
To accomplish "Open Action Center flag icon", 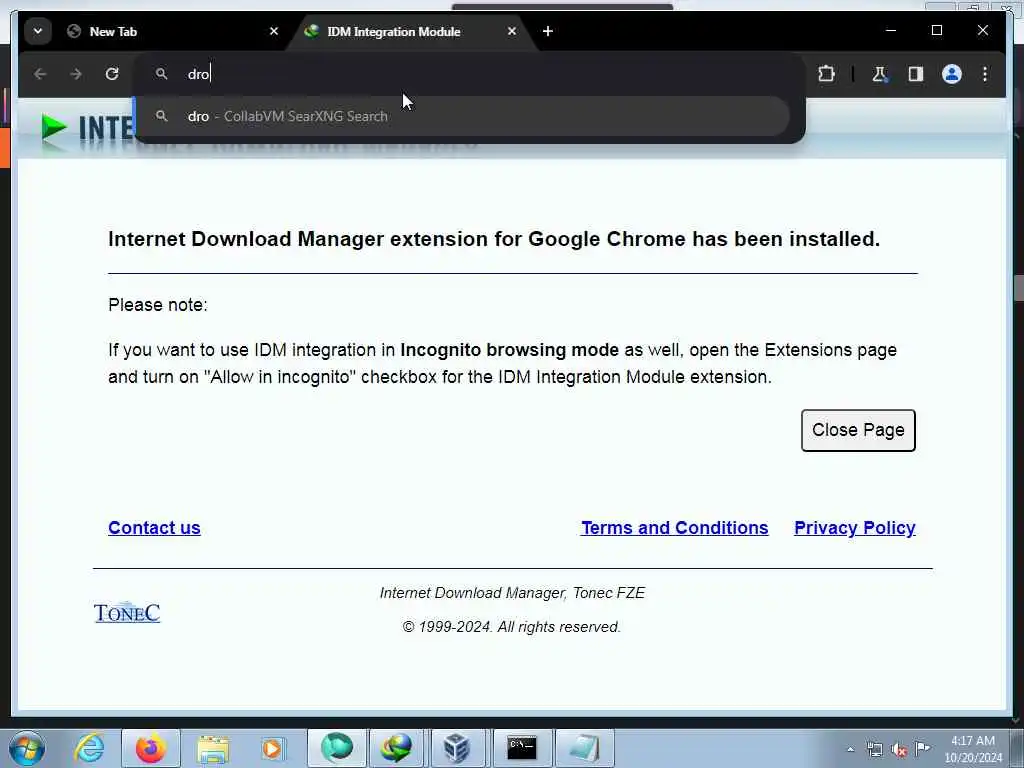I will tap(922, 749).
